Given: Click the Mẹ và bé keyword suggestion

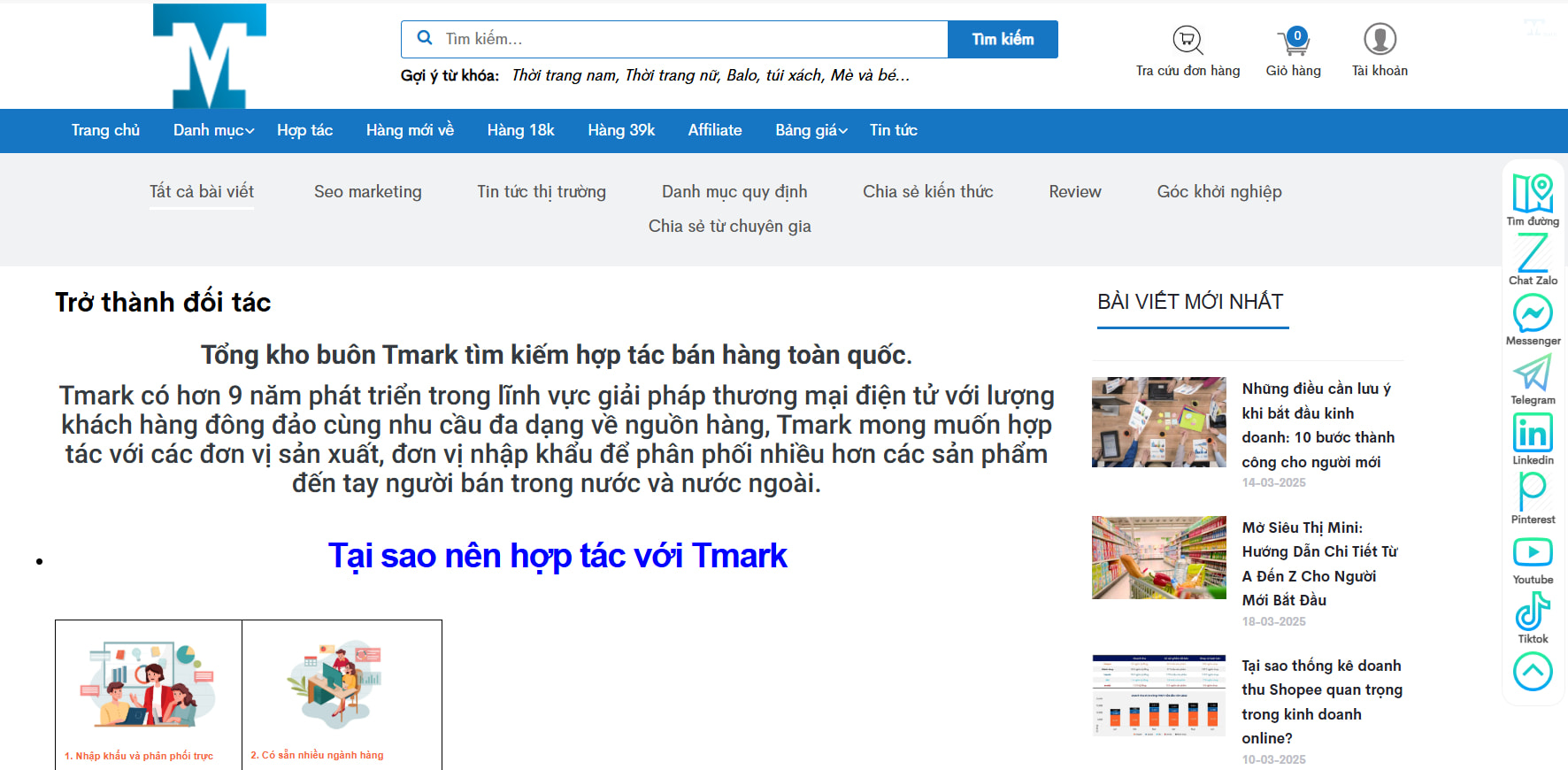Looking at the screenshot, I should click(870, 75).
